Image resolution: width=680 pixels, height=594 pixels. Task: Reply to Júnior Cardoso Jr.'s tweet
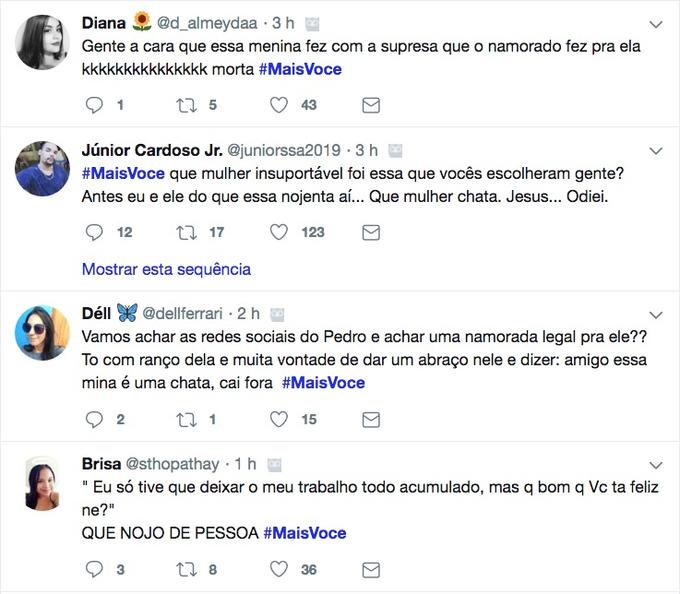(x=95, y=232)
